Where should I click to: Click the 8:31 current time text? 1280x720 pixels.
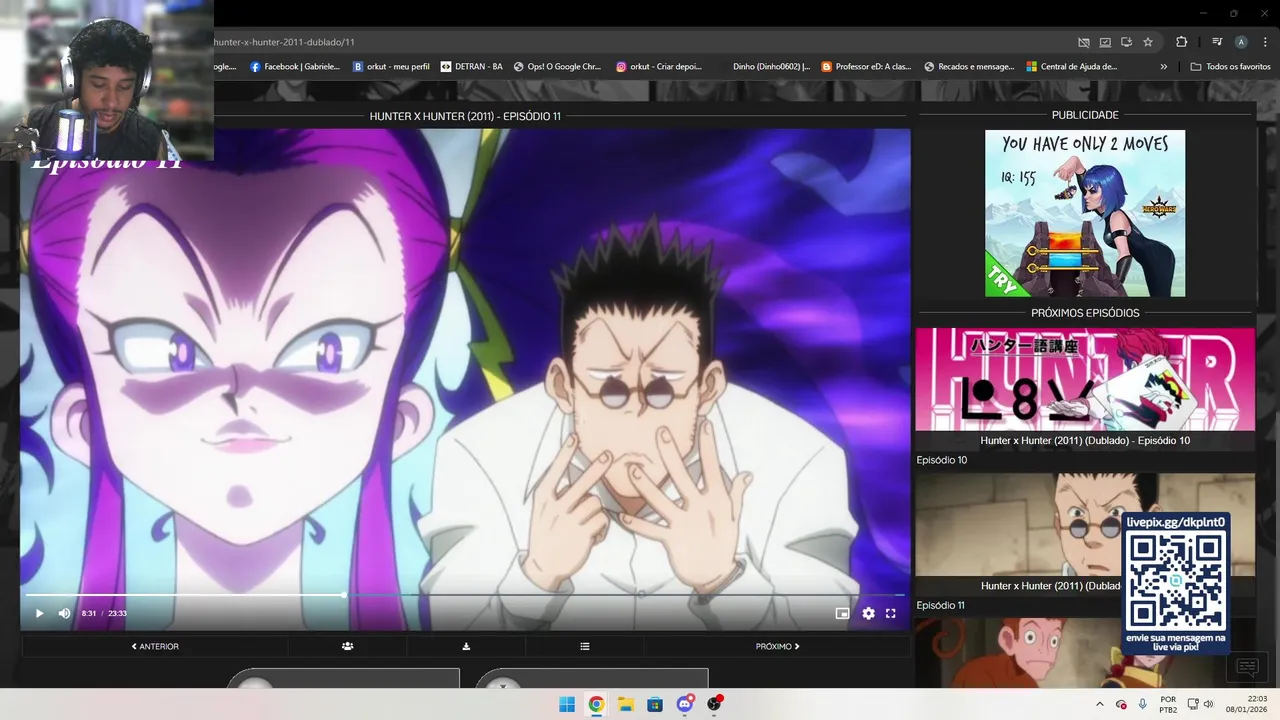pos(89,613)
